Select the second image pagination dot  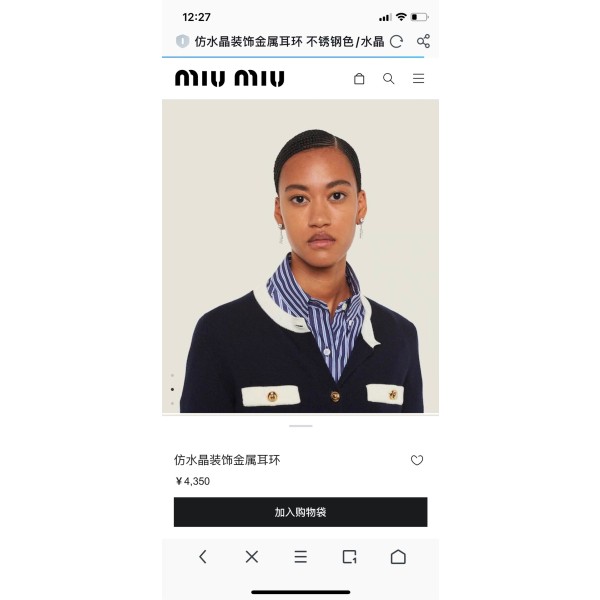click(172, 389)
